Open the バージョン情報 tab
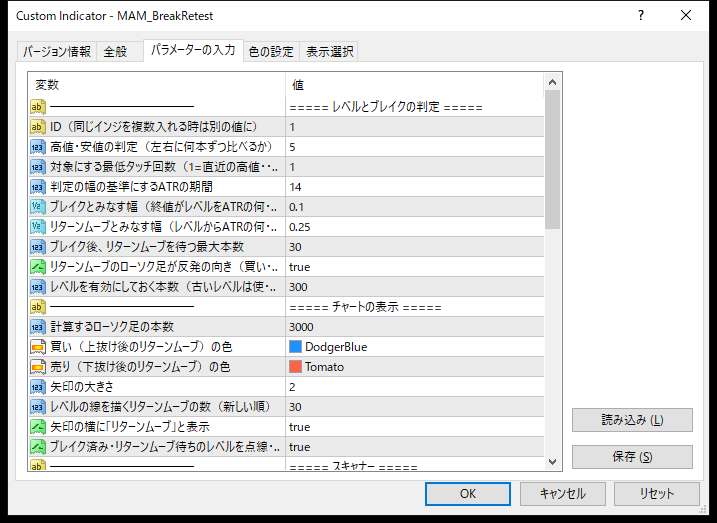The image size is (717, 523). [57, 51]
